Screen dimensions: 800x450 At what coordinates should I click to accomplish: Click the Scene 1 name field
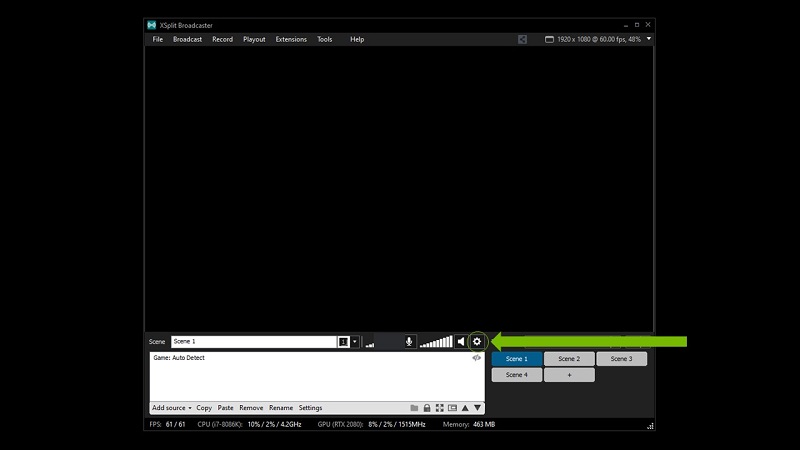(254, 342)
